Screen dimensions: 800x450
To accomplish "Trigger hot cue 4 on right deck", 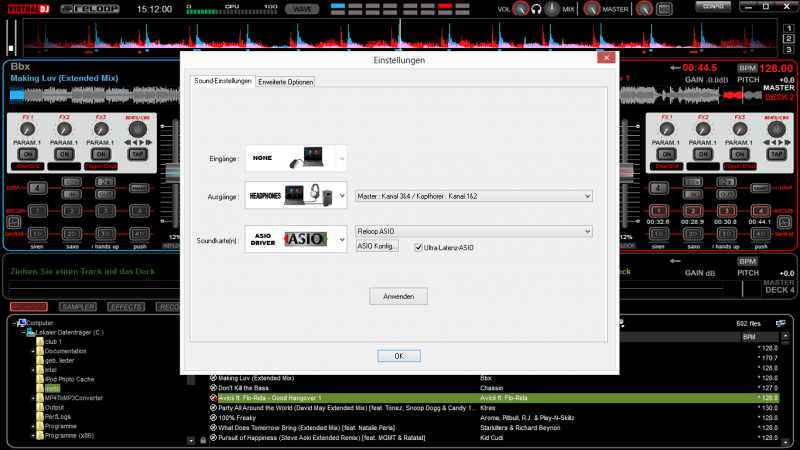I will [760, 211].
